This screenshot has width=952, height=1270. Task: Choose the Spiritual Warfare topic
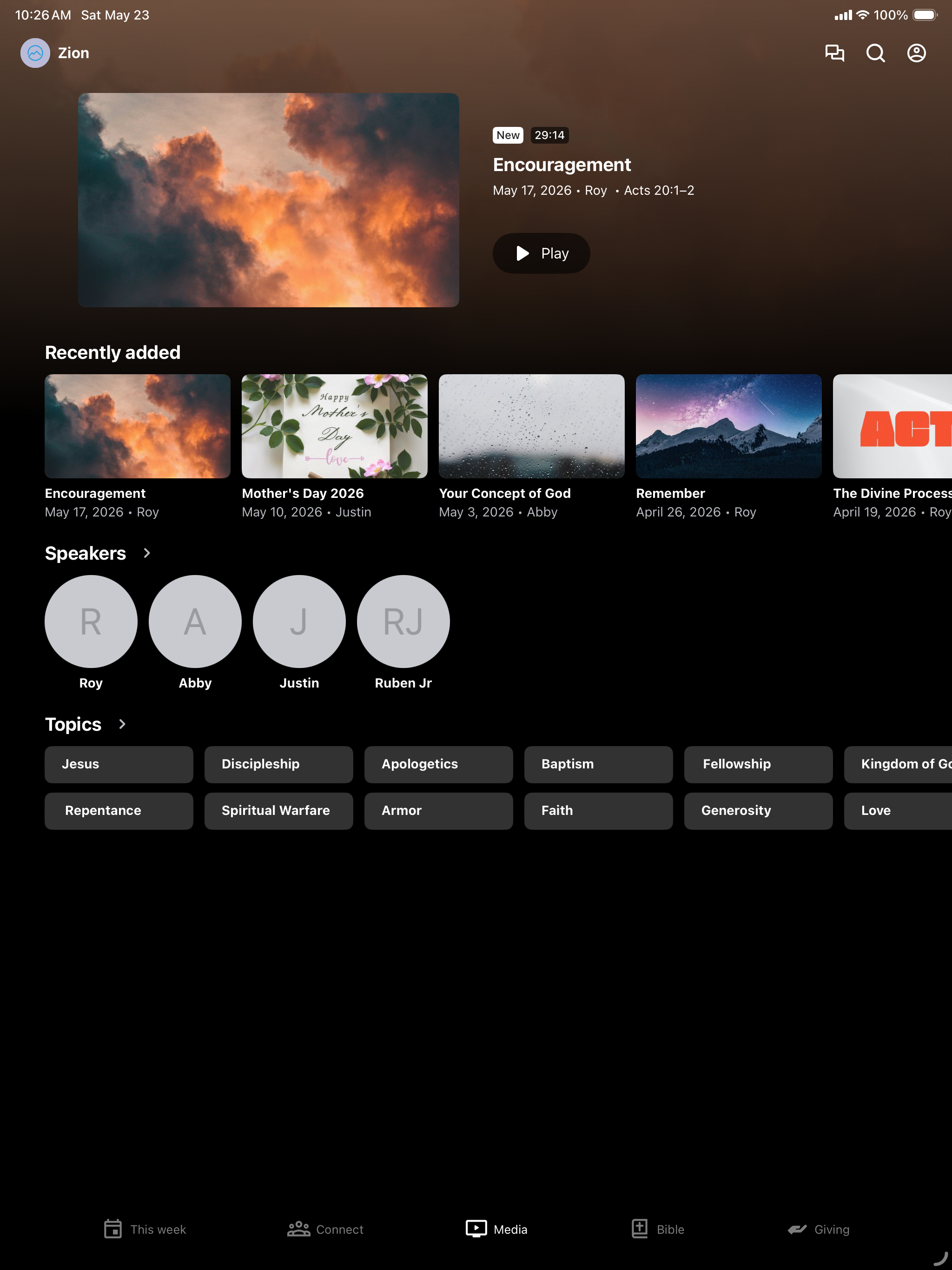[278, 811]
